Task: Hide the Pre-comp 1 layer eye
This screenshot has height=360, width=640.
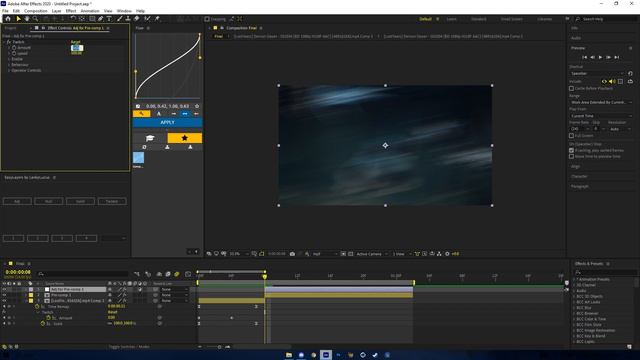Action: 4,295
